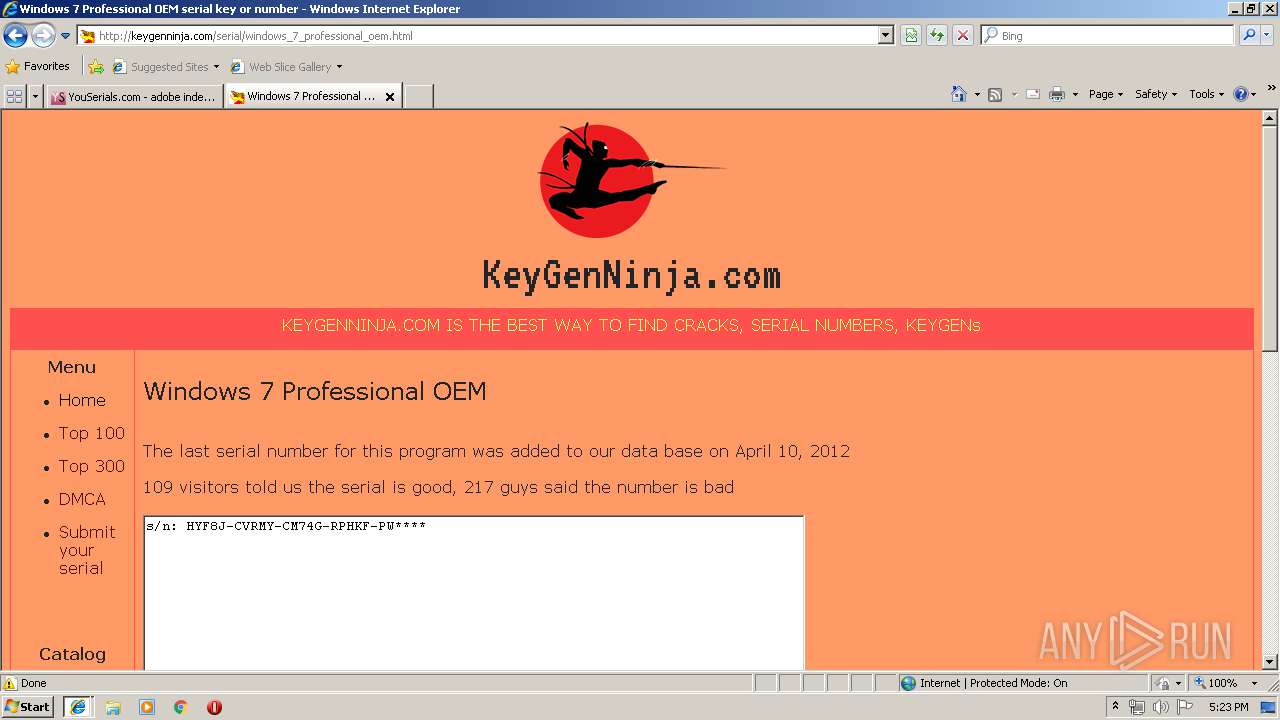Viewport: 1280px width, 720px height.
Task: Launch Chrome from the taskbar
Action: point(181,707)
